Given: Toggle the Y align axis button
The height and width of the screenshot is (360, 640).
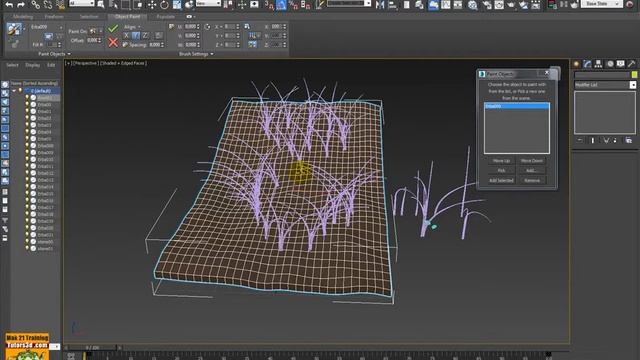Looking at the screenshot, I should click(136, 36).
